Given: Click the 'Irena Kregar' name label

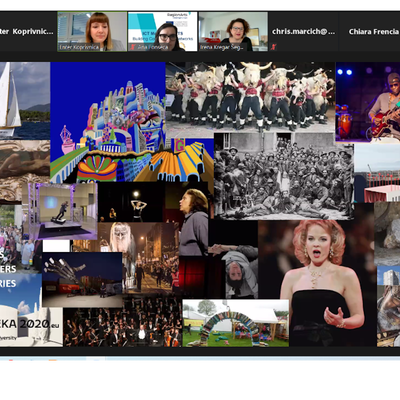Looking at the screenshot, I should (222, 47).
